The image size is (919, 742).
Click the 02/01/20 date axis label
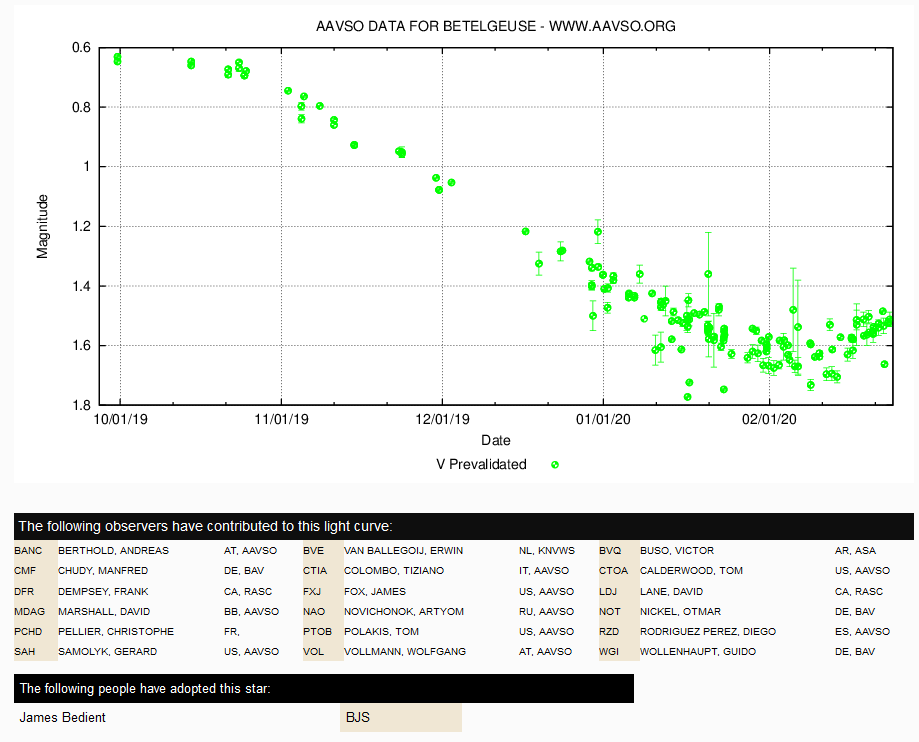point(769,419)
